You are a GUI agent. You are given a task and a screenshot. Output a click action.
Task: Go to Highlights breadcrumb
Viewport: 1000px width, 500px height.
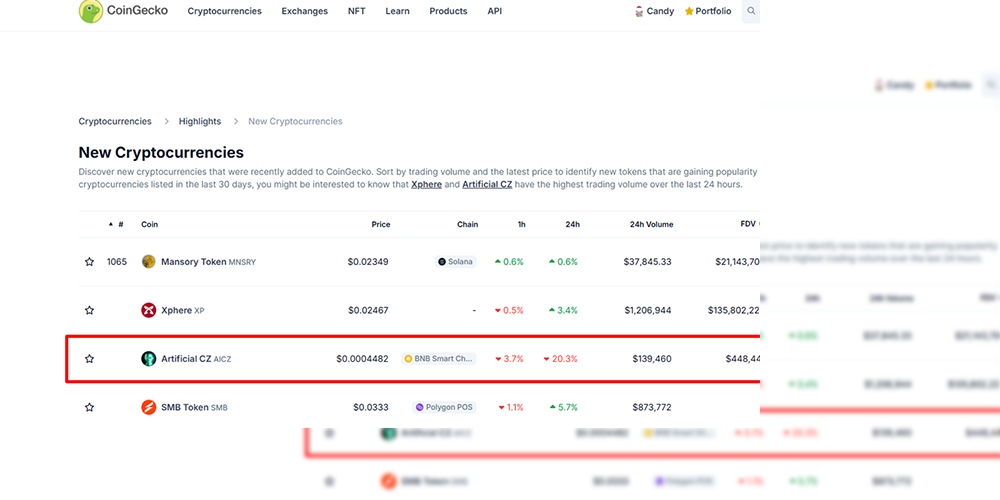(200, 121)
